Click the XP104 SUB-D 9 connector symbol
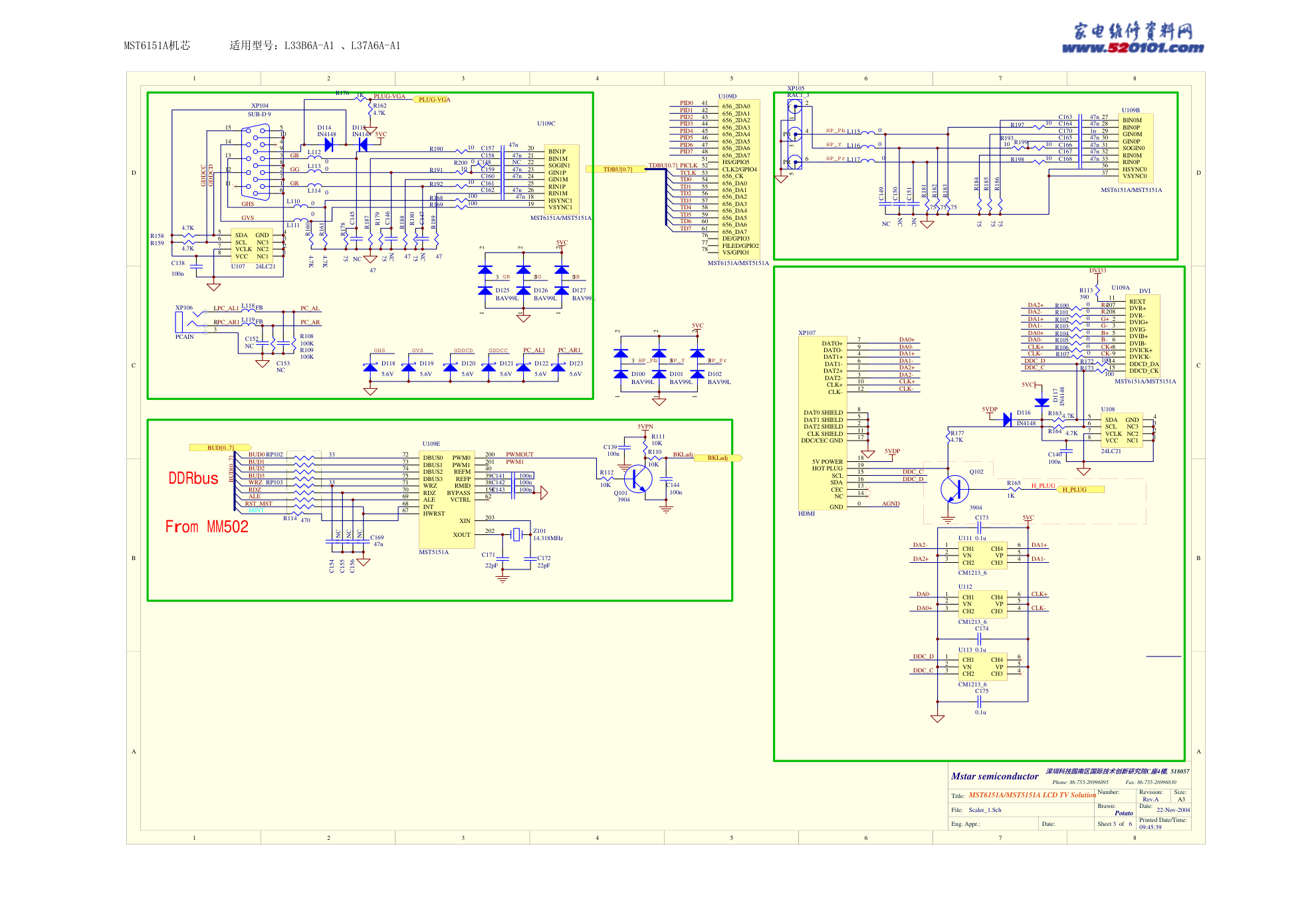The width and height of the screenshot is (1316, 907). coord(256,162)
